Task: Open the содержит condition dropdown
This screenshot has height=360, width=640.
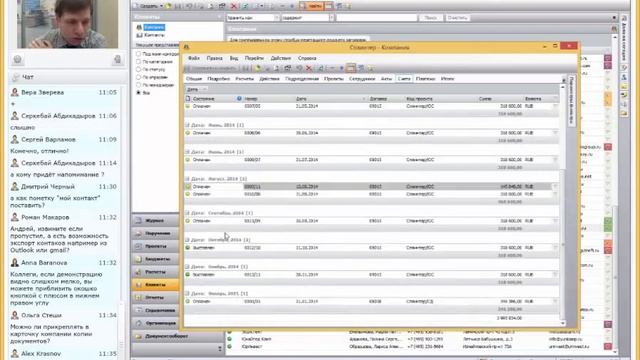Action: tap(331, 18)
